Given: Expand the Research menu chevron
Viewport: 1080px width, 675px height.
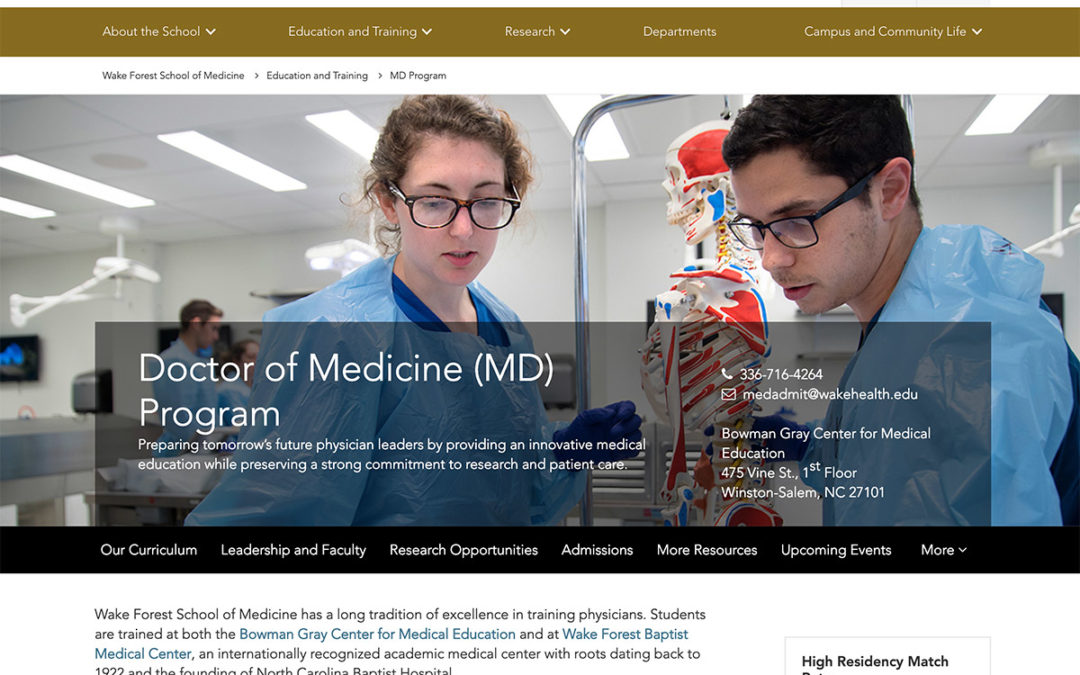Looking at the screenshot, I should tap(565, 32).
